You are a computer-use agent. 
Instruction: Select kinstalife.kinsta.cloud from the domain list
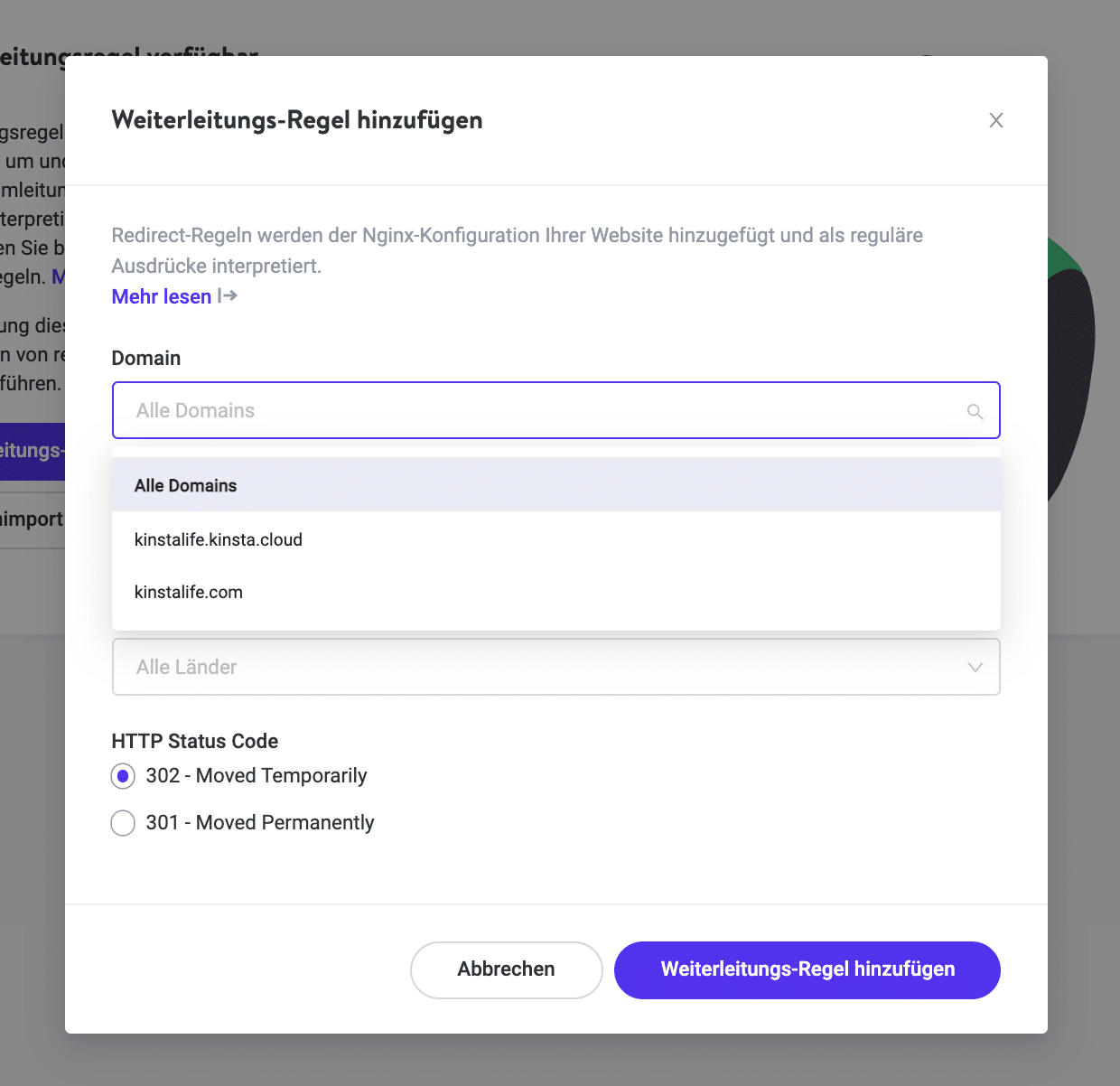point(219,539)
